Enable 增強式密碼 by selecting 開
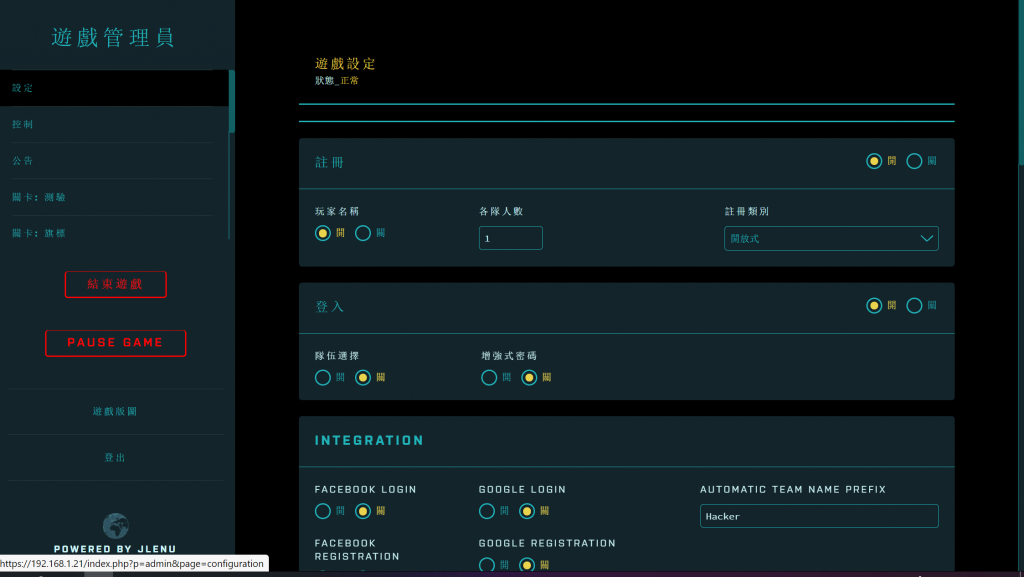The width and height of the screenshot is (1024, 577). 489,378
